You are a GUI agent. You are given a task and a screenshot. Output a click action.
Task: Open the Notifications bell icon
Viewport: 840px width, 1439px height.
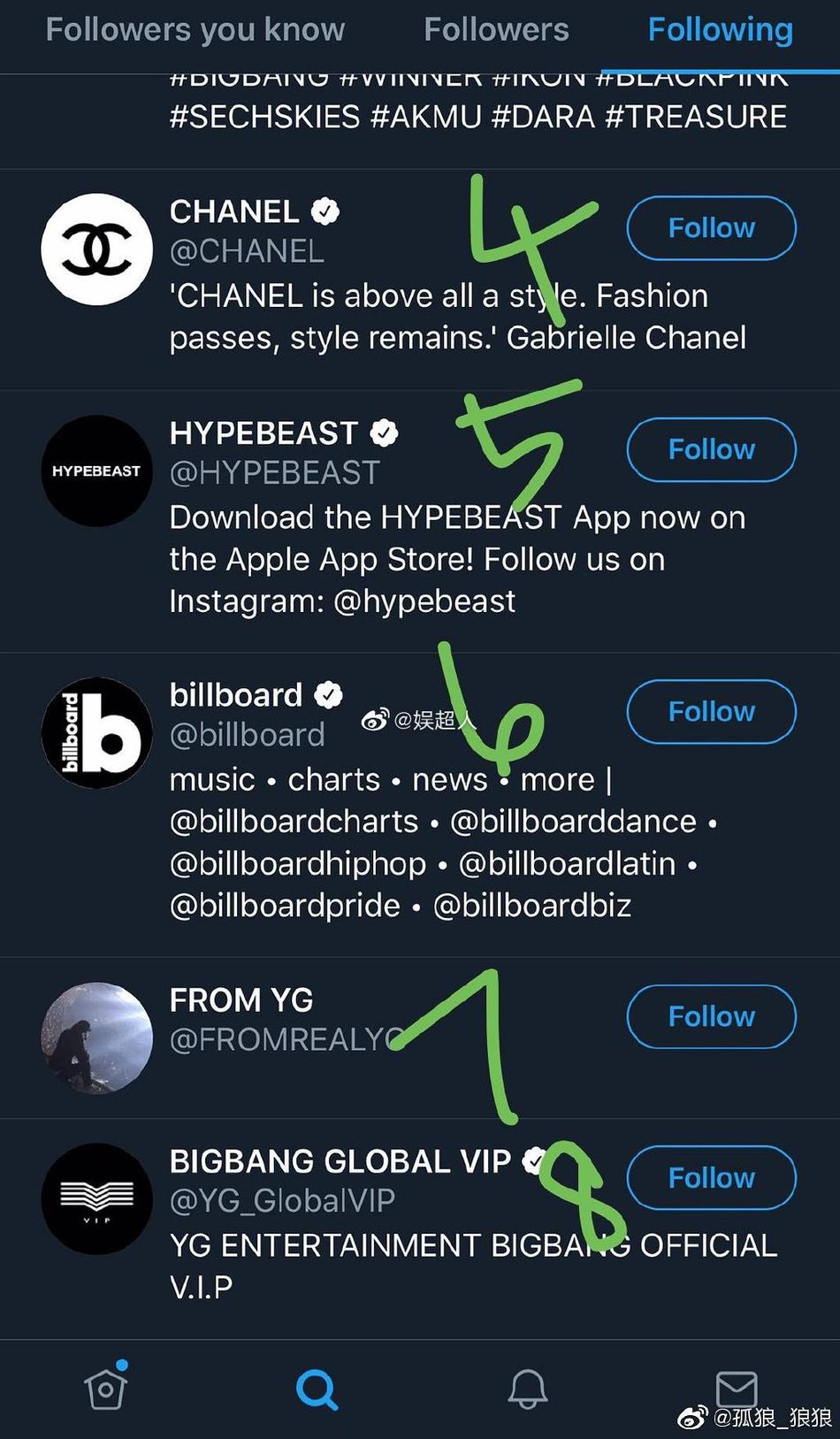coord(528,1389)
